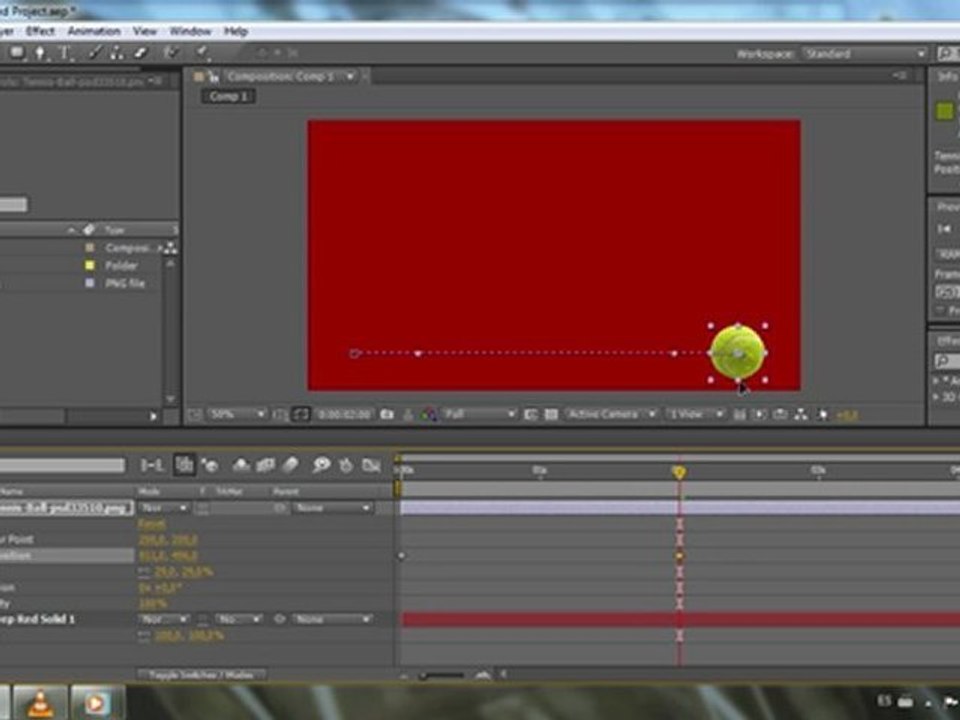Image resolution: width=960 pixels, height=720 pixels.
Task: Open timeline button in viewer footer
Action: 780,414
